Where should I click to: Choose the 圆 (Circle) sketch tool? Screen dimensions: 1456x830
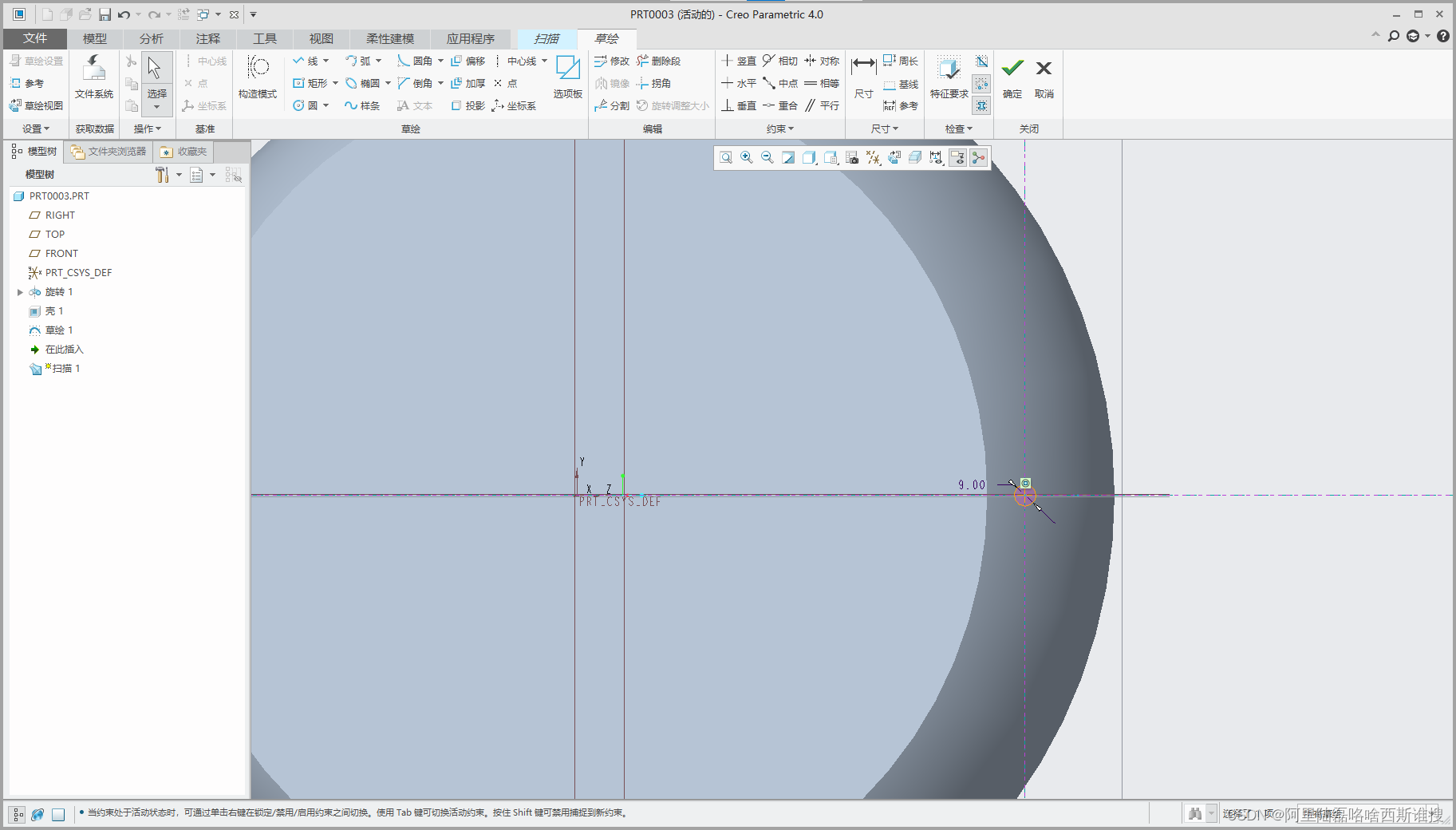point(306,105)
